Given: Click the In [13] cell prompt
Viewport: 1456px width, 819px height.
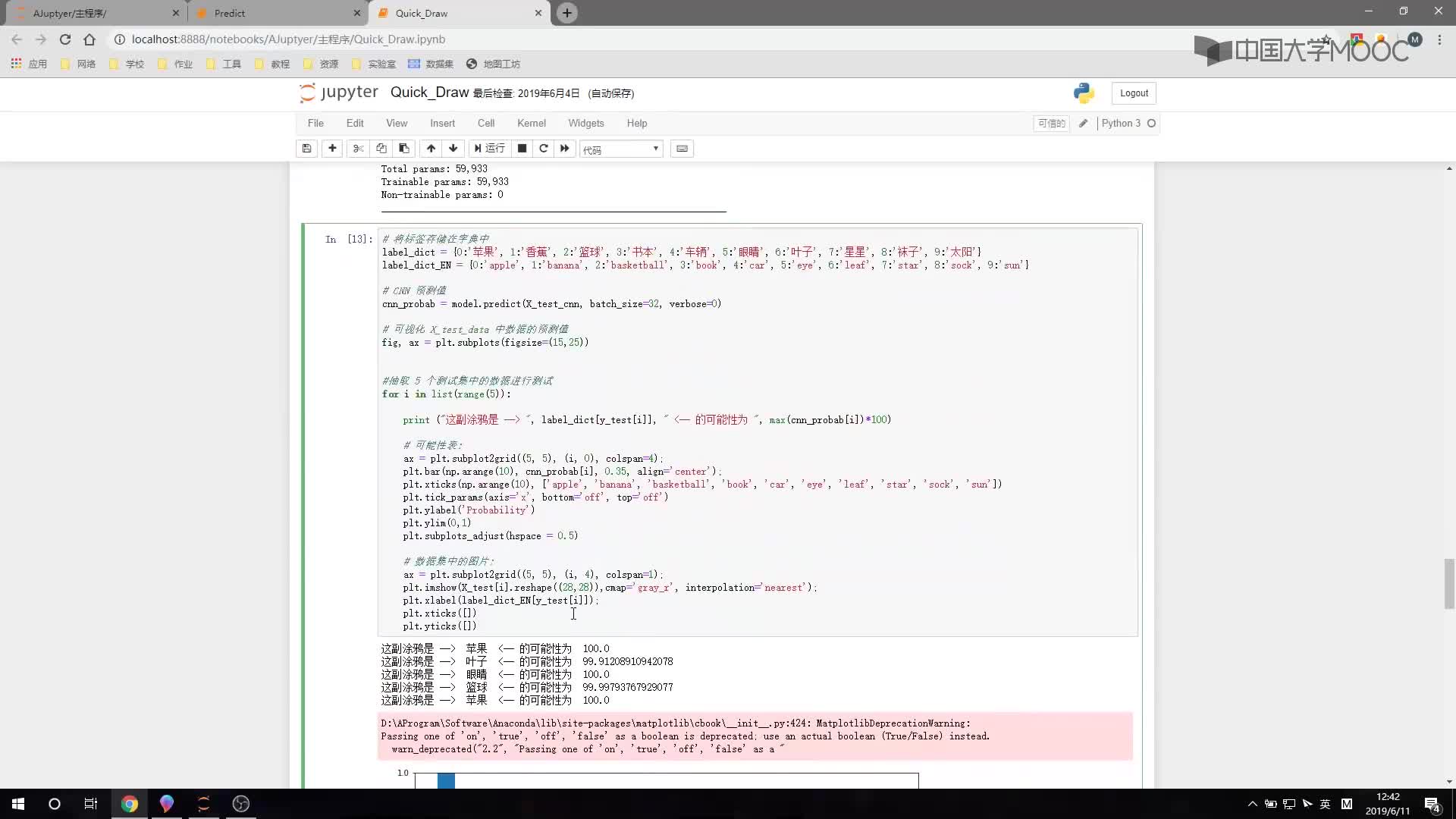Looking at the screenshot, I should point(349,240).
